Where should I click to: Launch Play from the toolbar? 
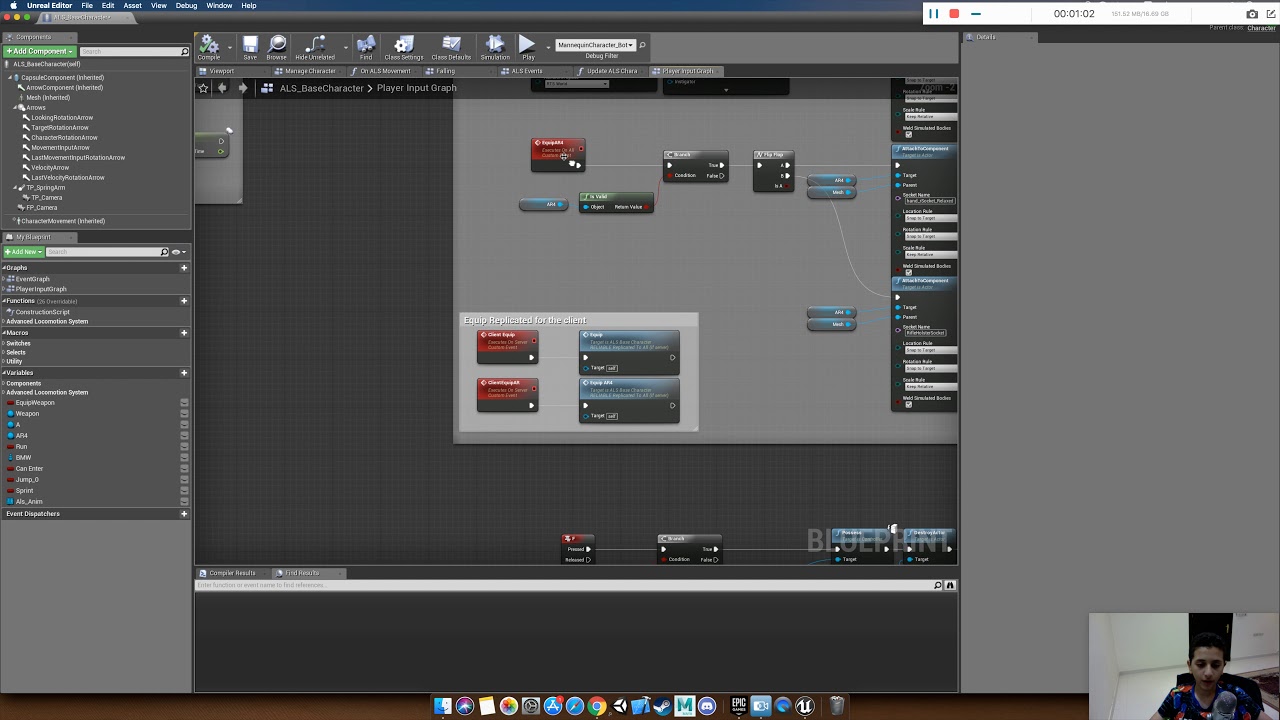point(527,47)
